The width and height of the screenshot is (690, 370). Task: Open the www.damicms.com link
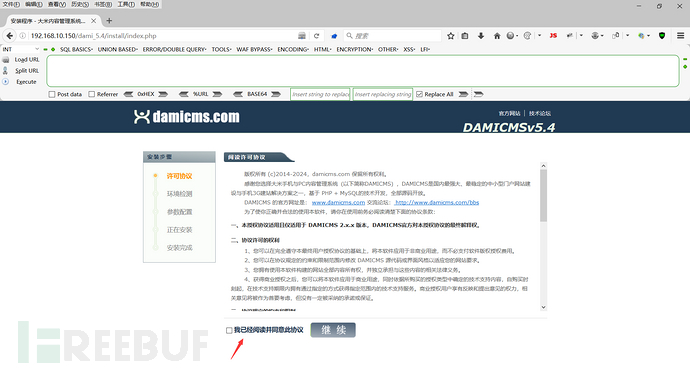338,202
